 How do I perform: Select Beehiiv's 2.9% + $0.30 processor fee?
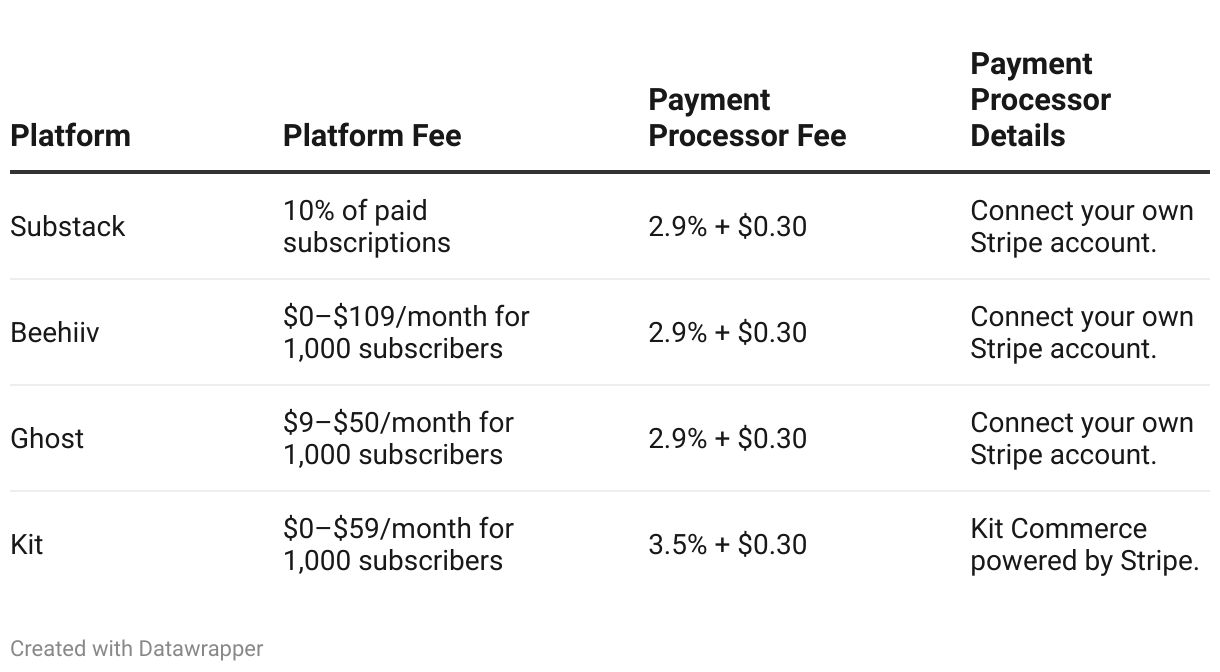(727, 333)
